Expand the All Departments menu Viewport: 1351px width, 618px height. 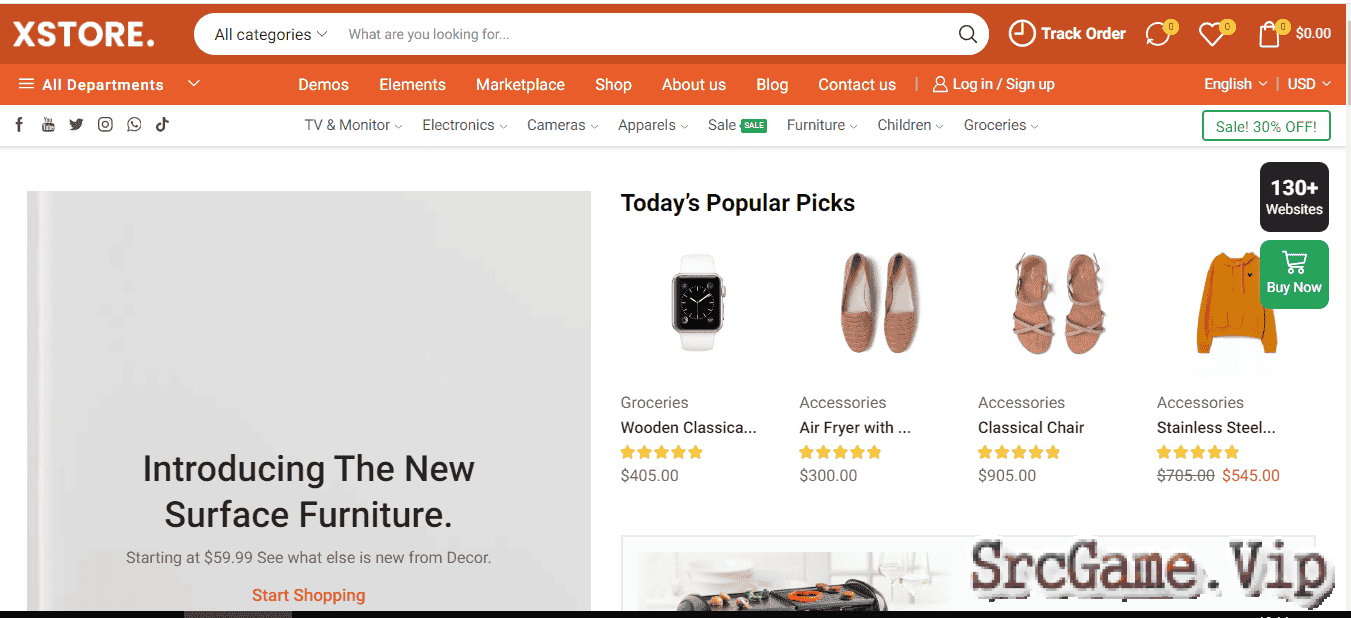pos(109,84)
